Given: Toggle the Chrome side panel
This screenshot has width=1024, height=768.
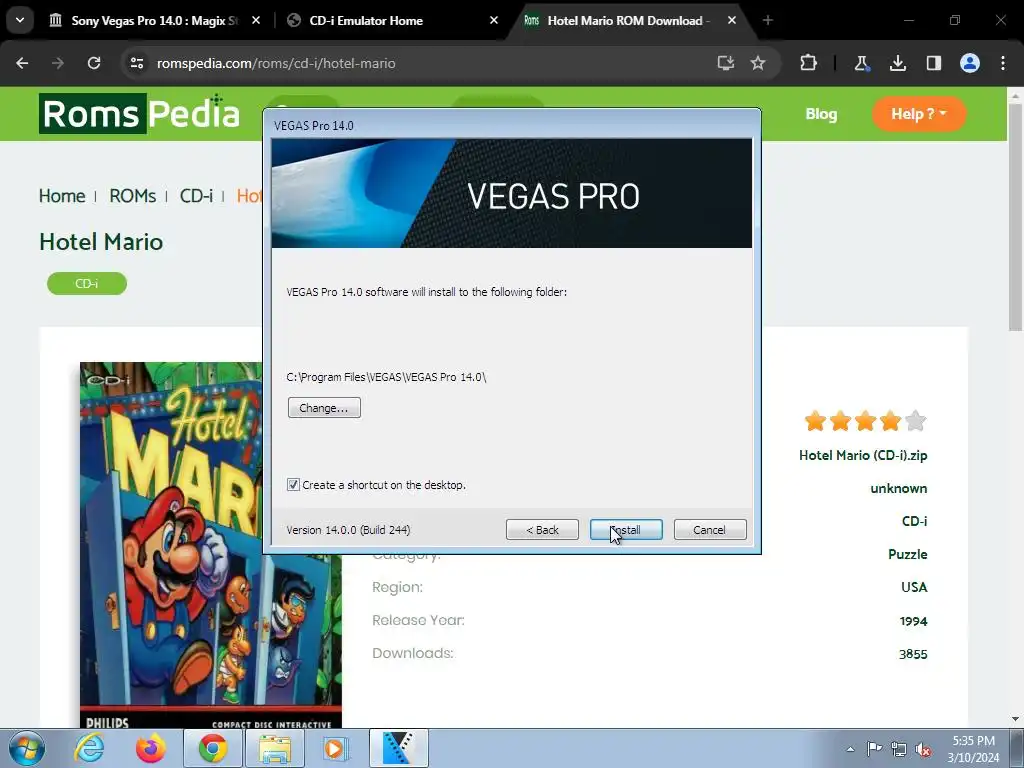Looking at the screenshot, I should click(934, 63).
